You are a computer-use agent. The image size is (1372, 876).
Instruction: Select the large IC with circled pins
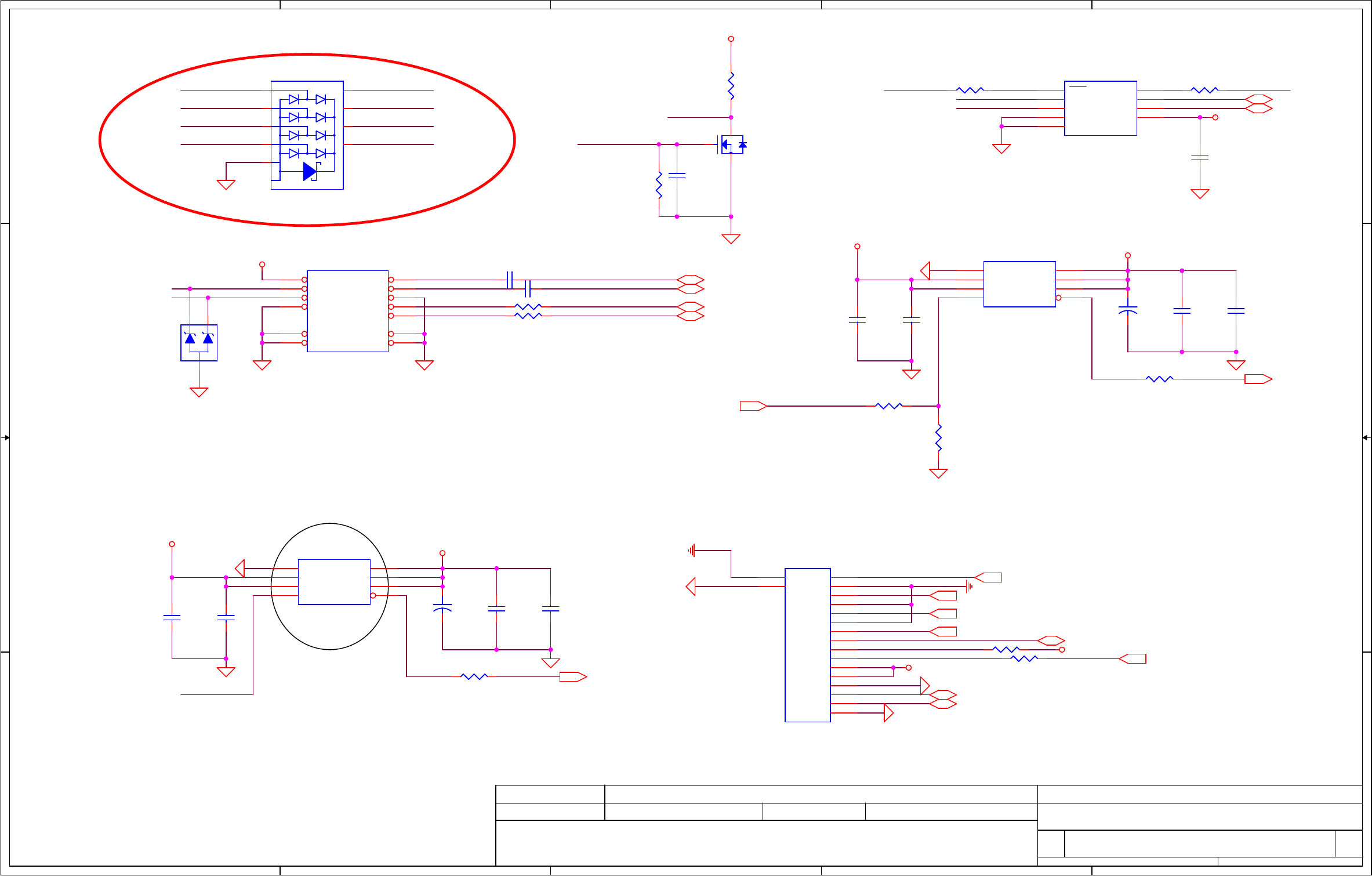pos(347,311)
